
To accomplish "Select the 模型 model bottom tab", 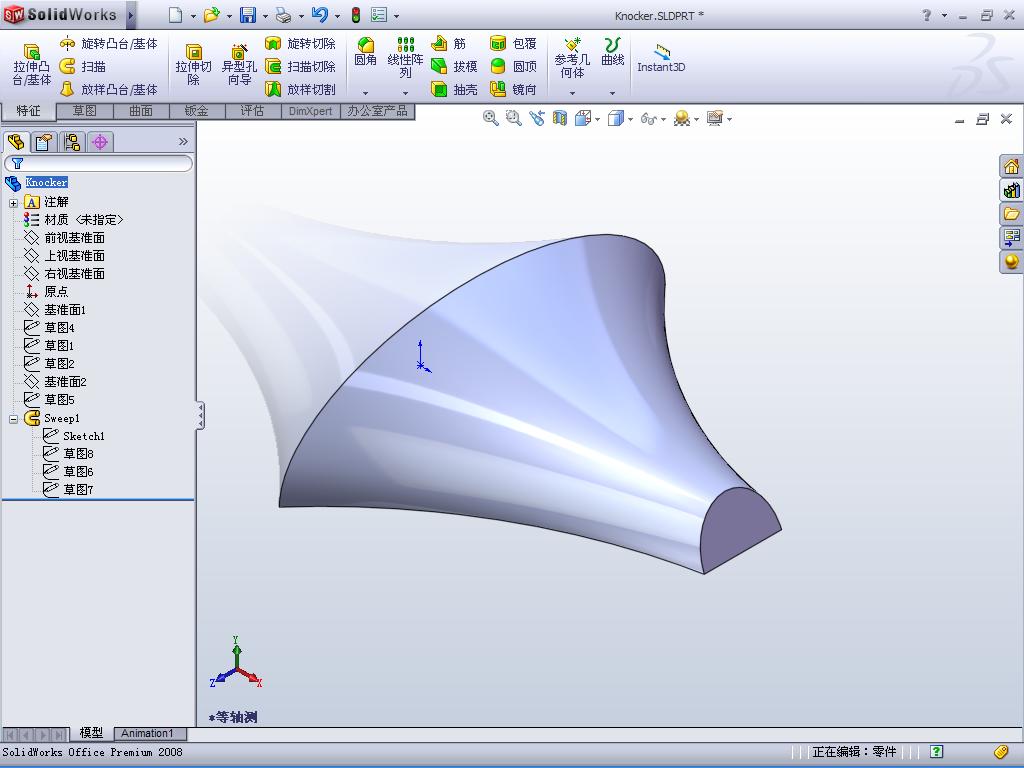I will (91, 733).
